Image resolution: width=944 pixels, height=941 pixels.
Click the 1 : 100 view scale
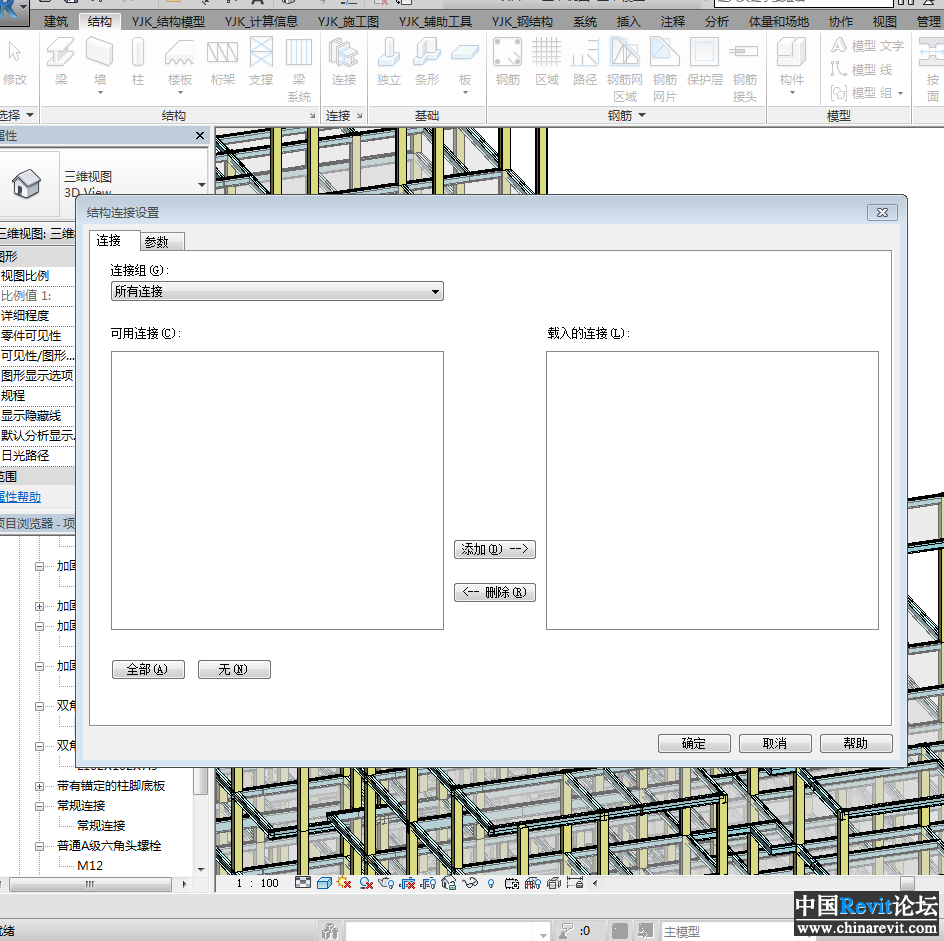point(258,883)
